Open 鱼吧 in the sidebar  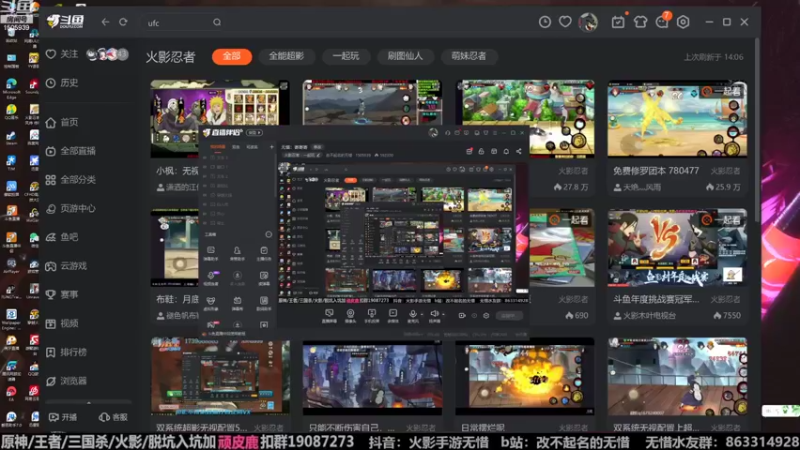coord(62,237)
